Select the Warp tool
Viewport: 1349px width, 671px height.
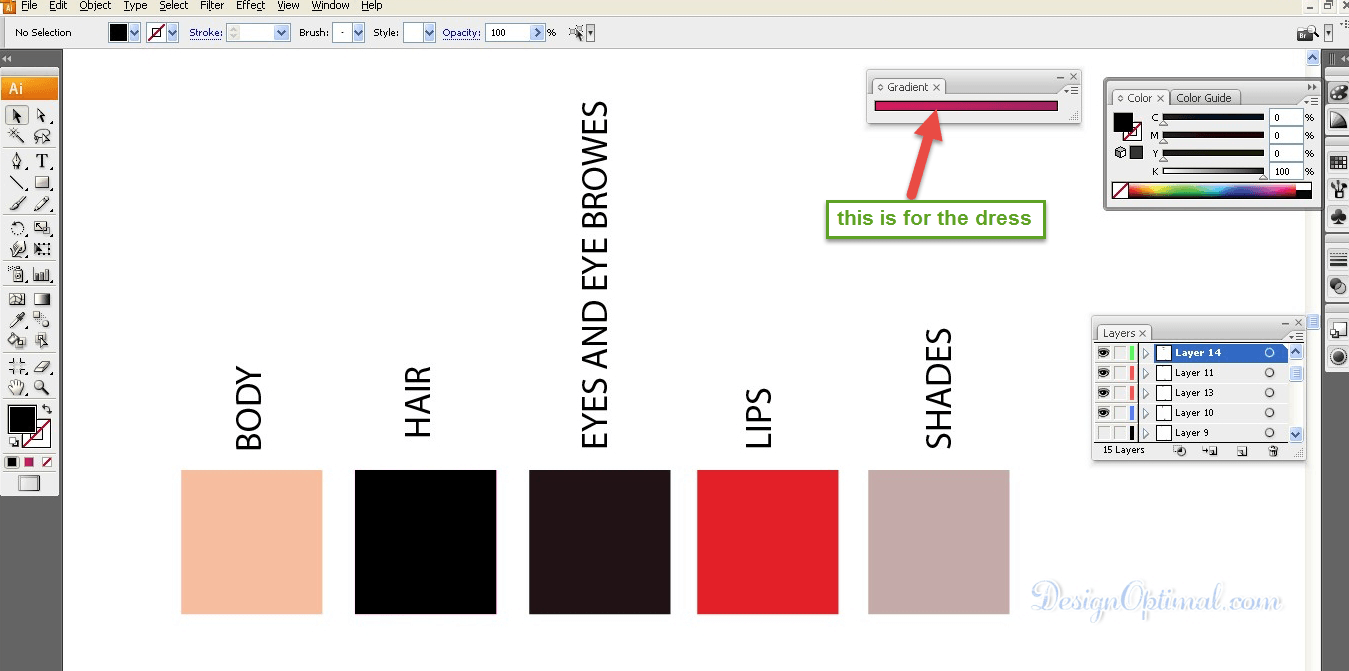coord(17,249)
